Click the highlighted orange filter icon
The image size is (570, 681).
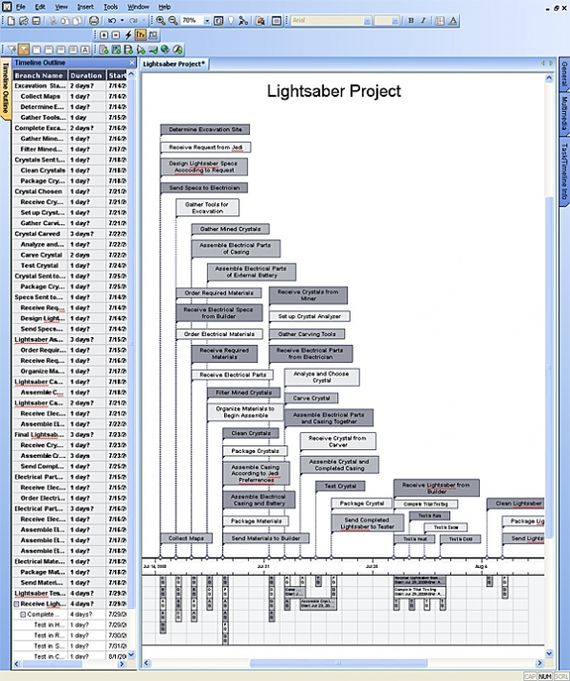click(24, 50)
